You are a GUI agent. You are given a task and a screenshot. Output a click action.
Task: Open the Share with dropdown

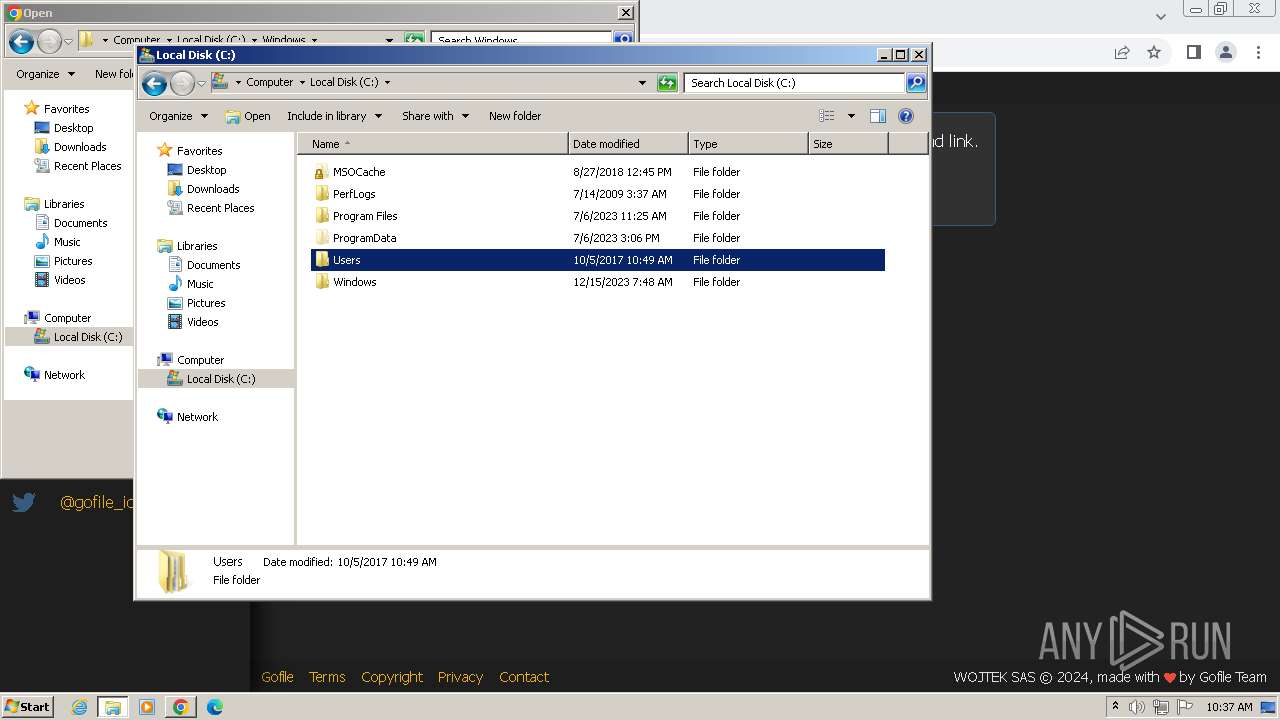(435, 116)
